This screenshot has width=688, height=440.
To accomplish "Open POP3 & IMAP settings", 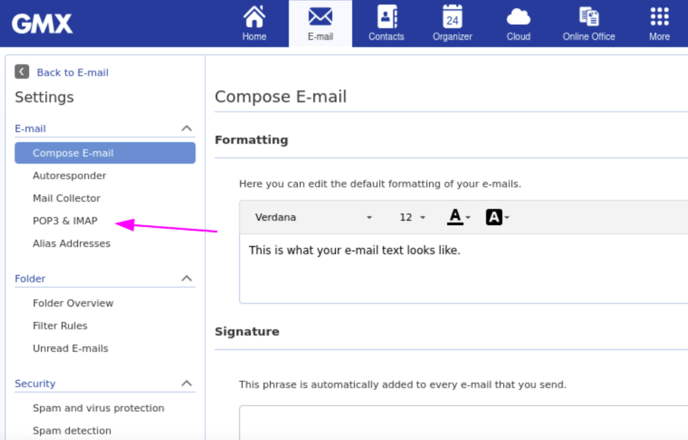I will pyautogui.click(x=65, y=221).
